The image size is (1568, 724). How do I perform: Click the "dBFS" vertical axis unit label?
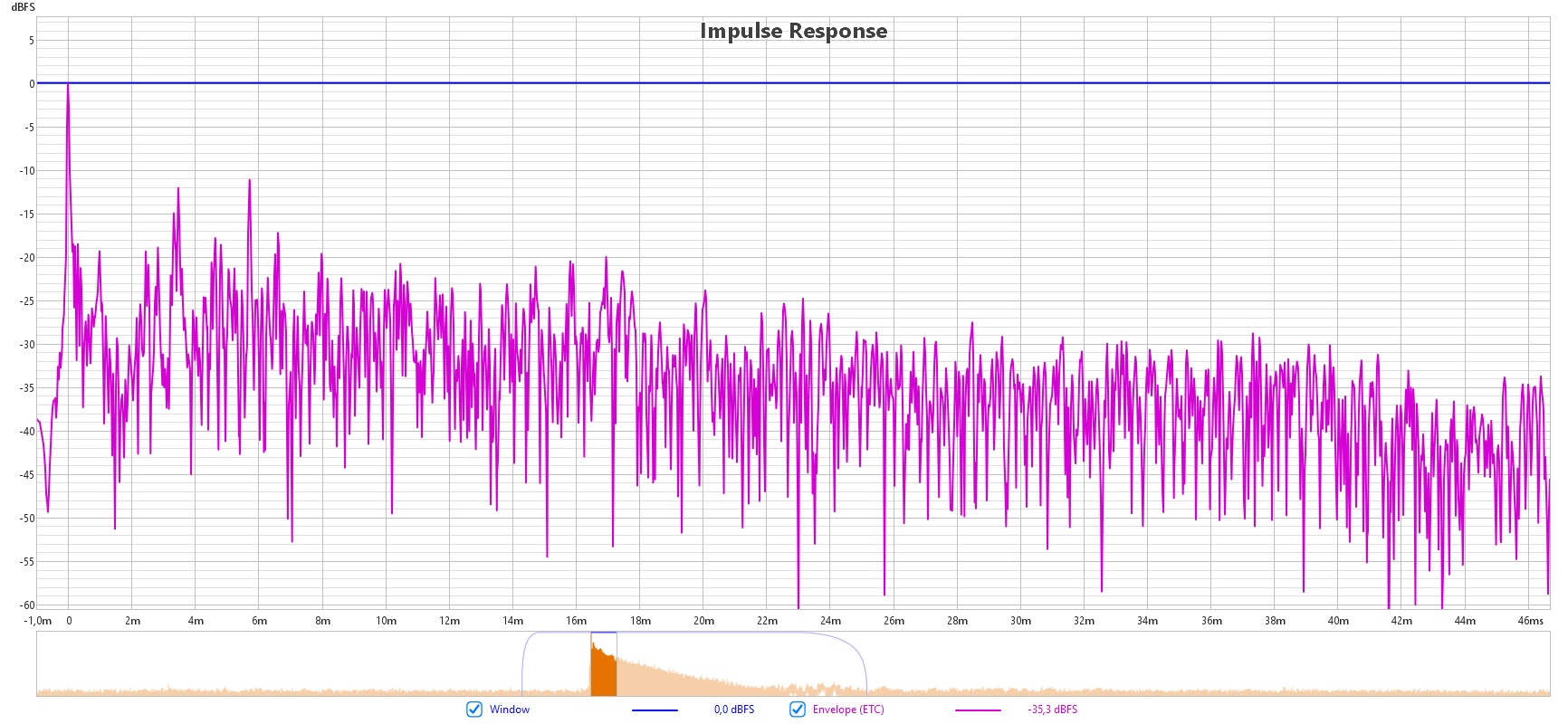pyautogui.click(x=23, y=7)
